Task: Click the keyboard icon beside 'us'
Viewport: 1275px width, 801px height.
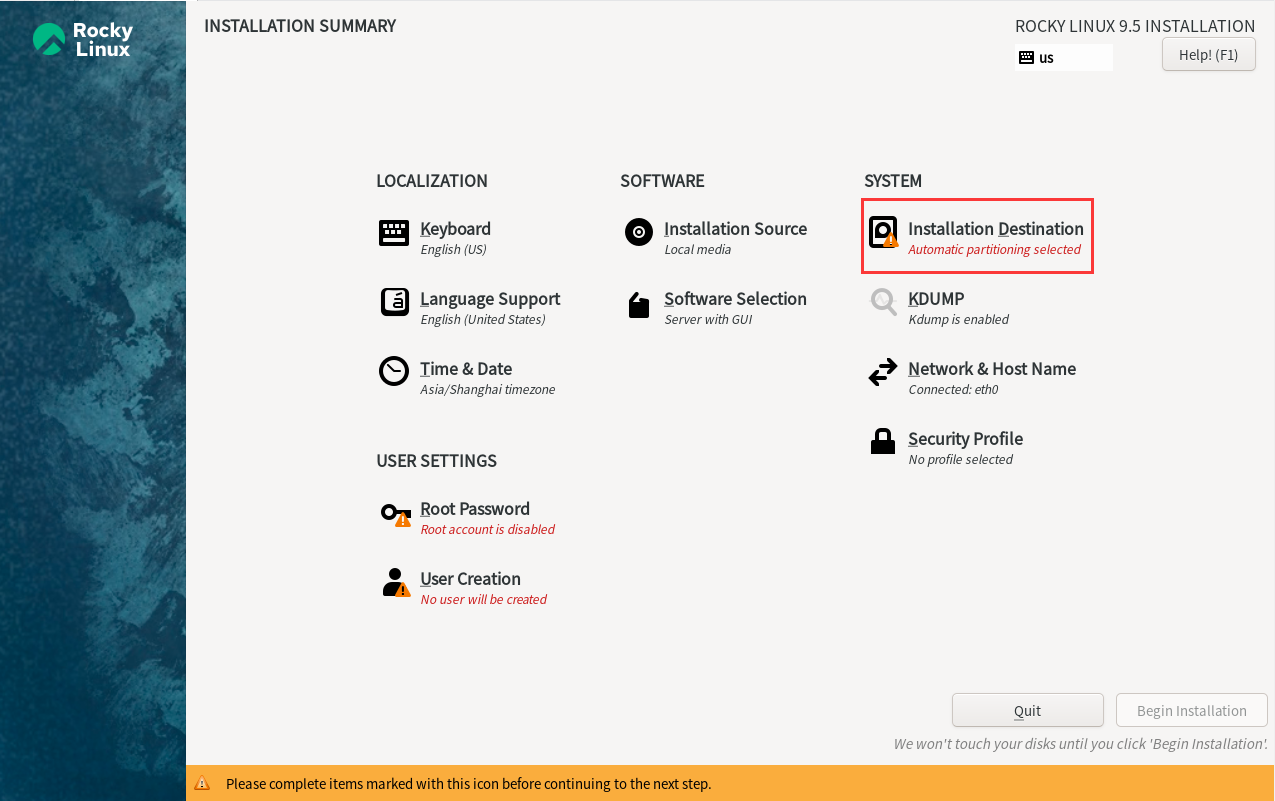Action: (x=1026, y=58)
